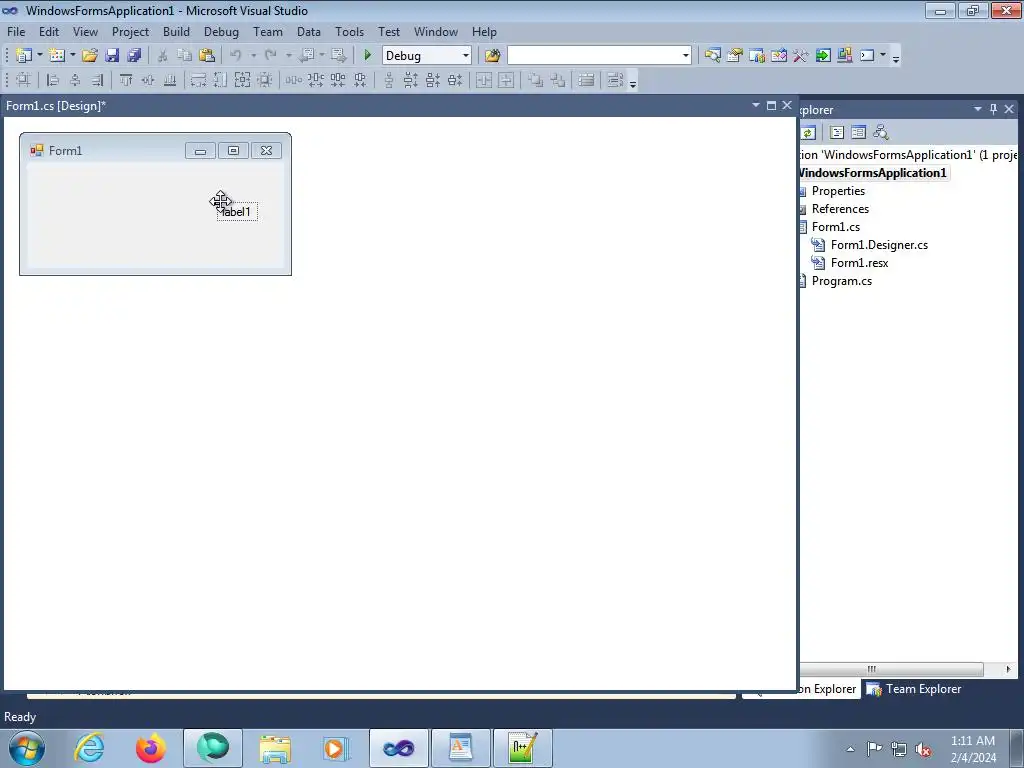Open Solution Explorer window position dropdown
This screenshot has width=1024, height=768.
(x=978, y=109)
